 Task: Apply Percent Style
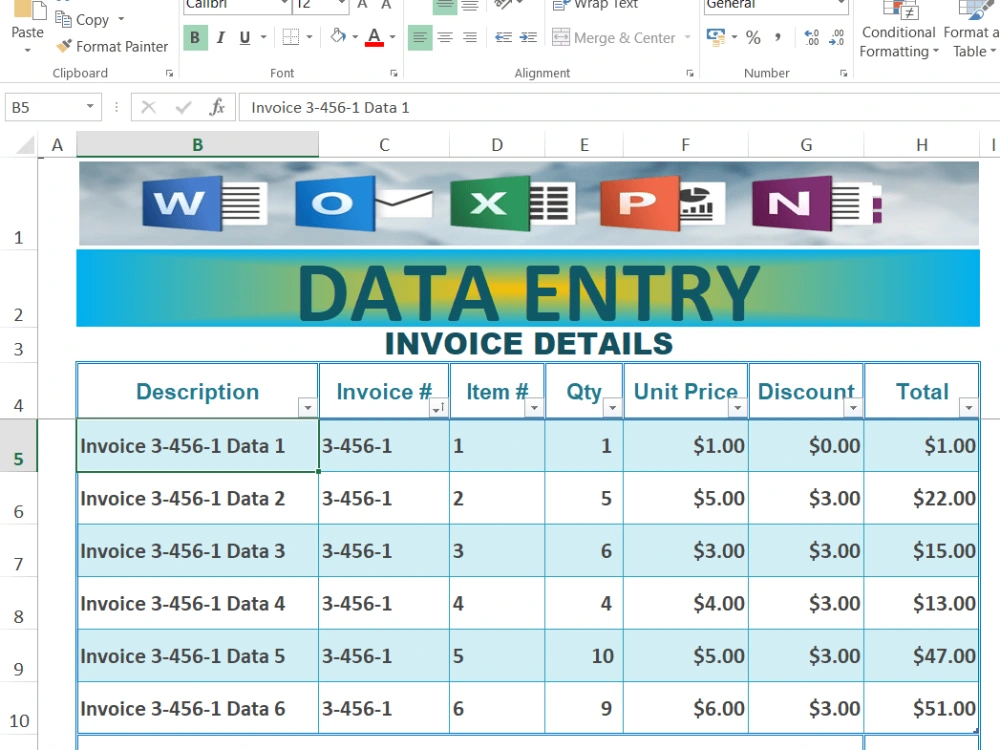point(753,38)
